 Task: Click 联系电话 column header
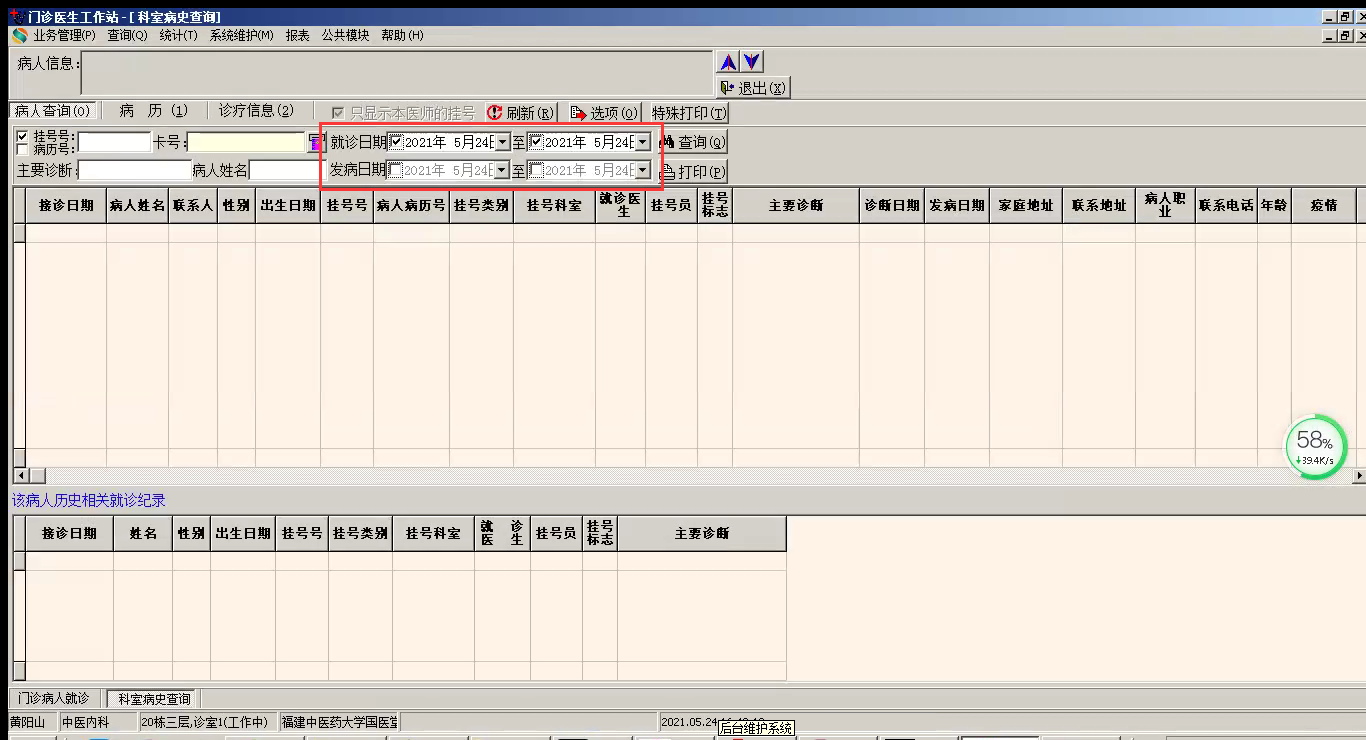coord(1226,205)
